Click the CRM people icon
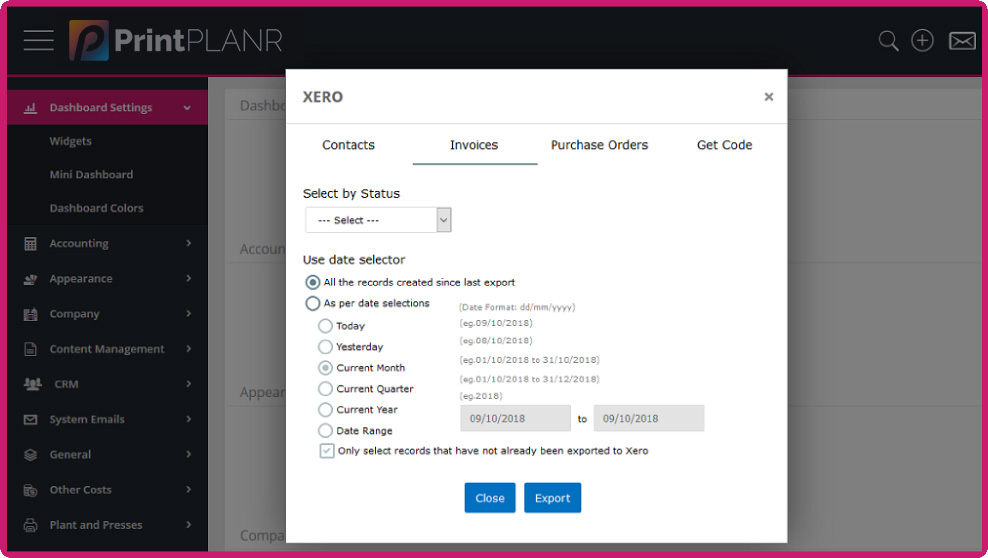The image size is (988, 558). coord(32,384)
